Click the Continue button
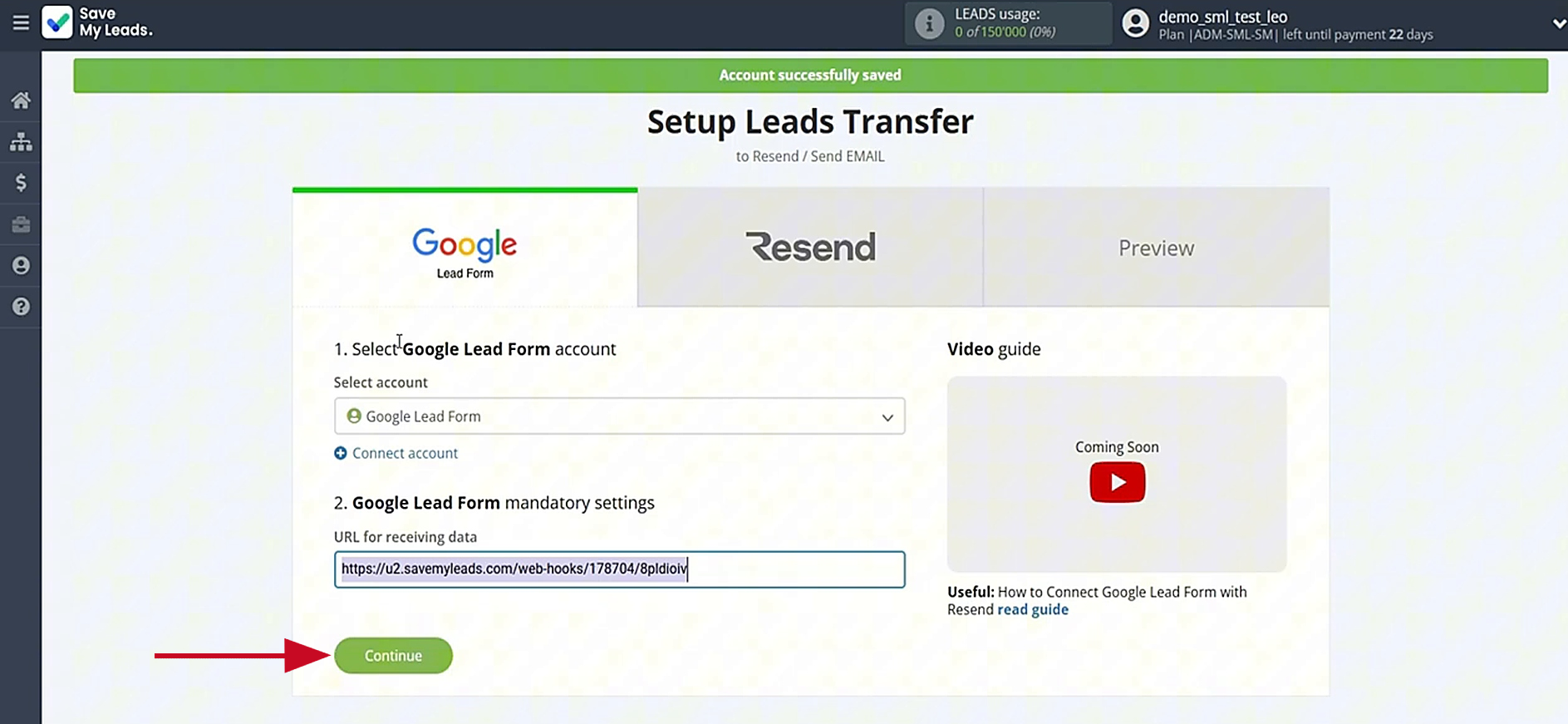 pos(393,656)
